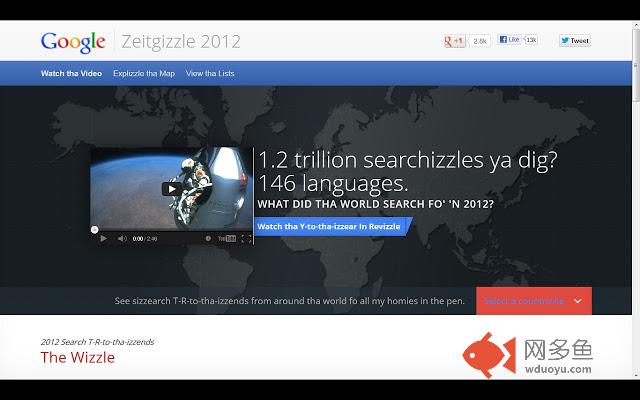Image resolution: width=640 pixels, height=400 pixels.
Task: Click the small play button in the video controls
Action: click(103, 238)
